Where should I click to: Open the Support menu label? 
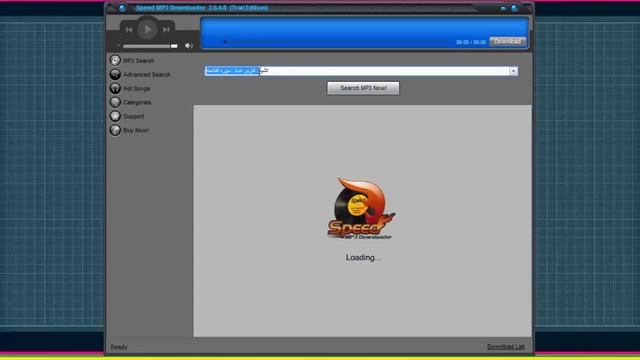point(134,116)
